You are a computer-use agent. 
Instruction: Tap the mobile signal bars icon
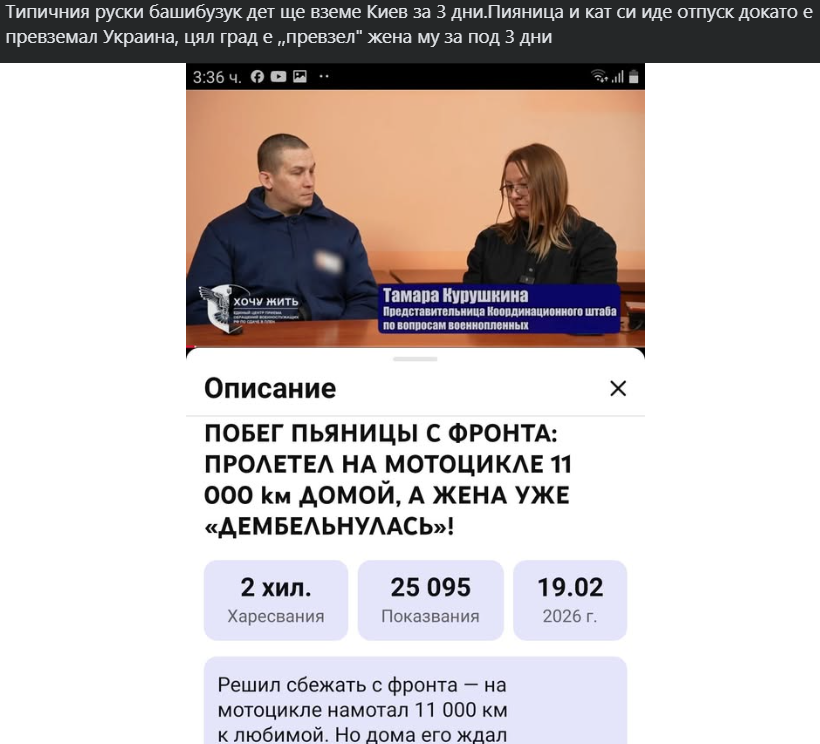[618, 77]
